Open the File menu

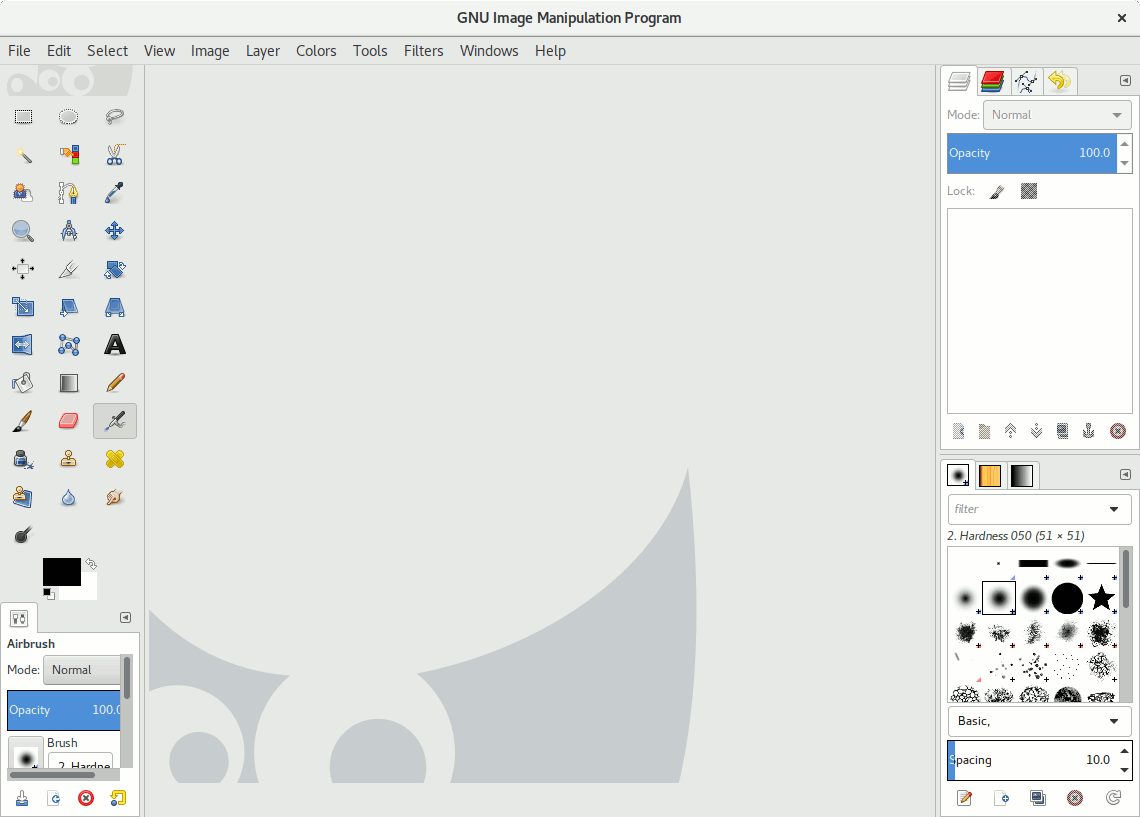(19, 51)
